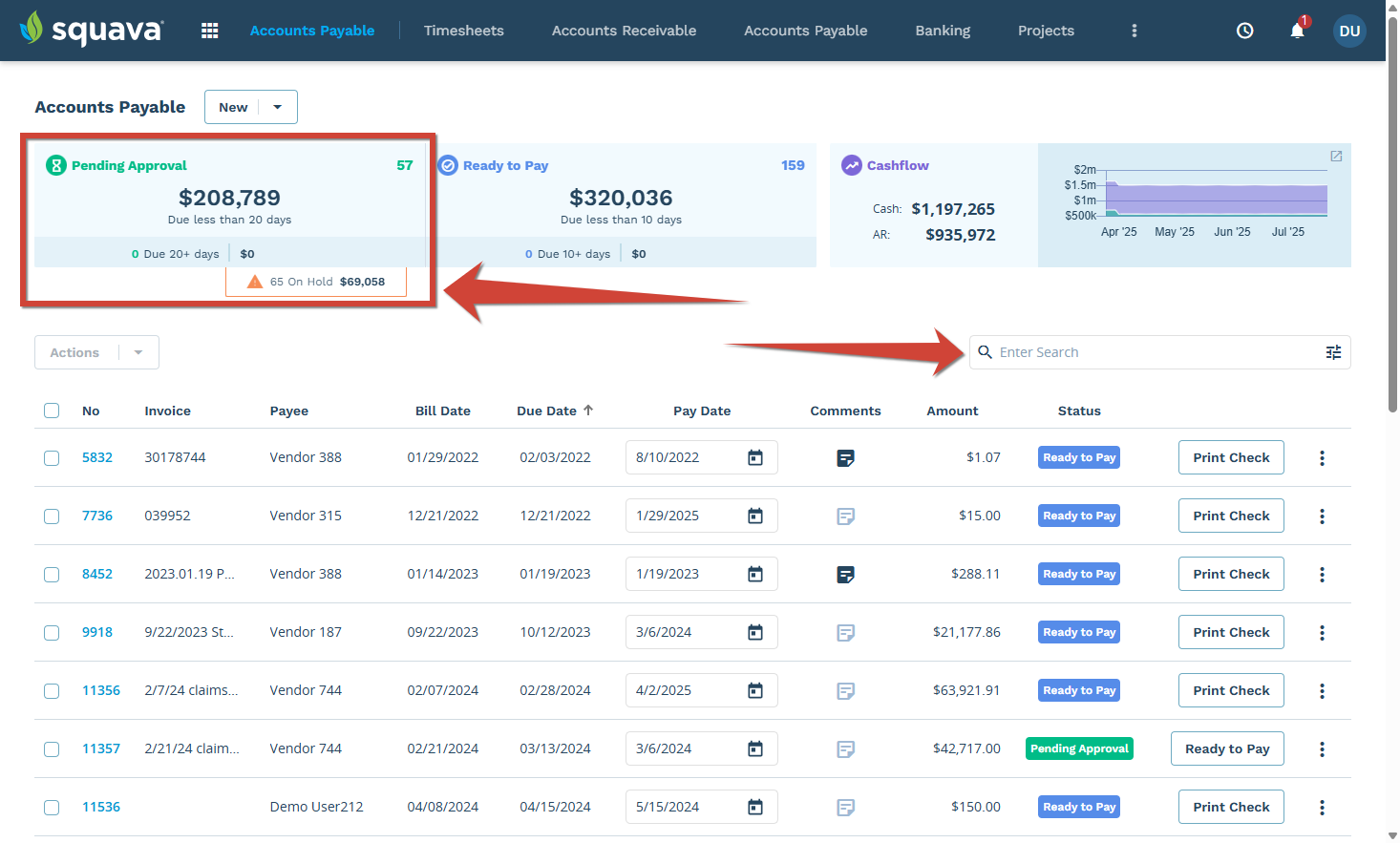The image size is (1400, 843).
Task: Switch to the Banking tab
Action: [x=943, y=31]
